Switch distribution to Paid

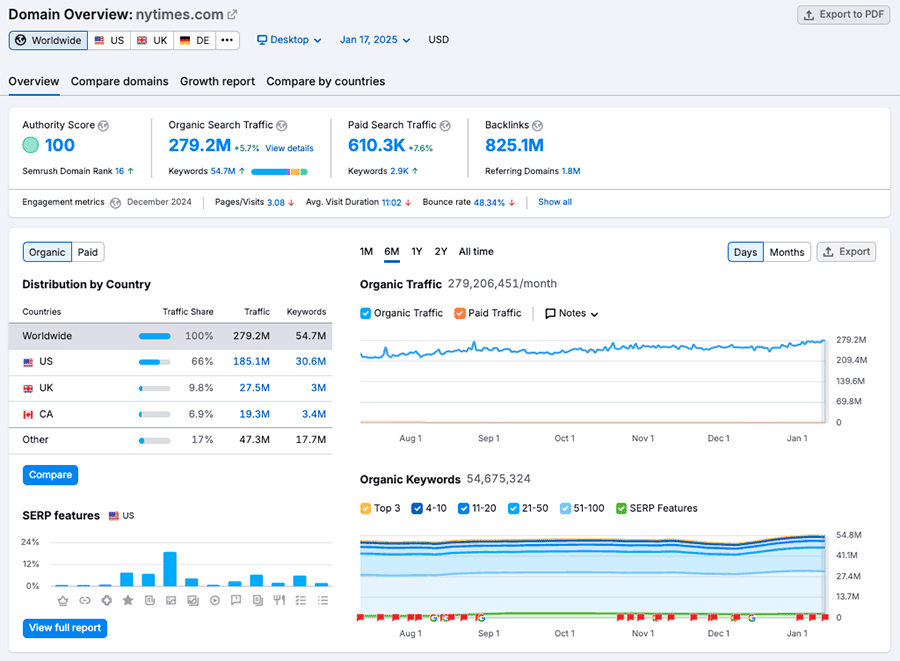pyautogui.click(x=88, y=252)
